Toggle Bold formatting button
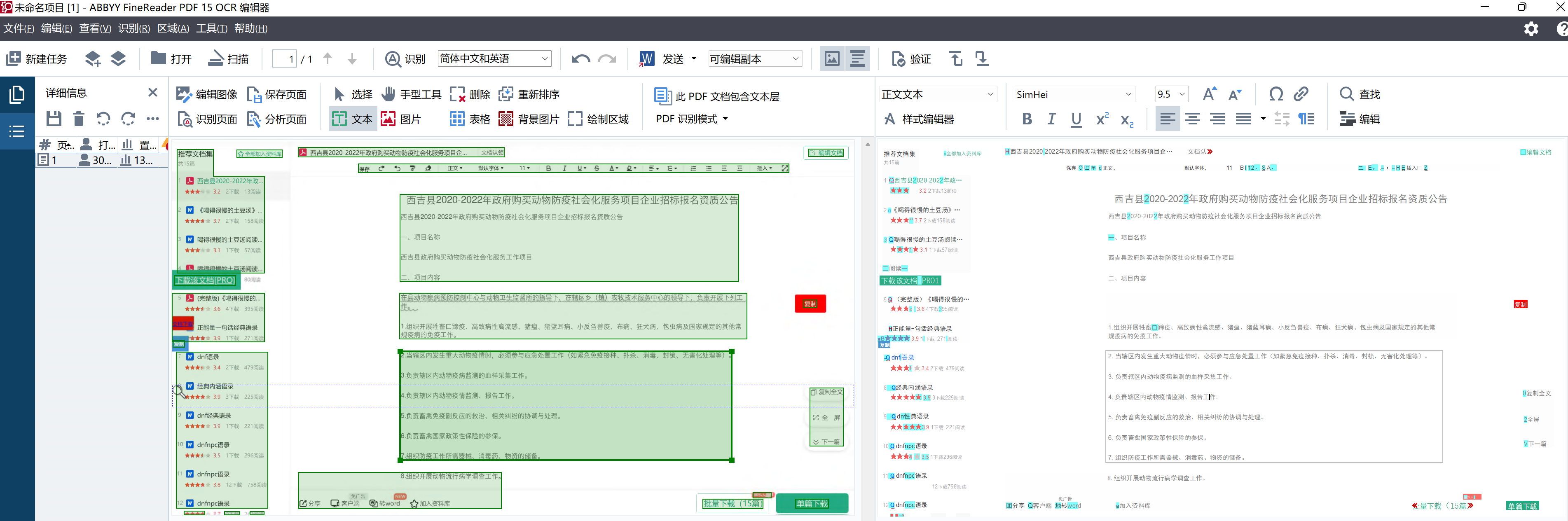Screen dimensions: 1568x521 pos(1027,119)
